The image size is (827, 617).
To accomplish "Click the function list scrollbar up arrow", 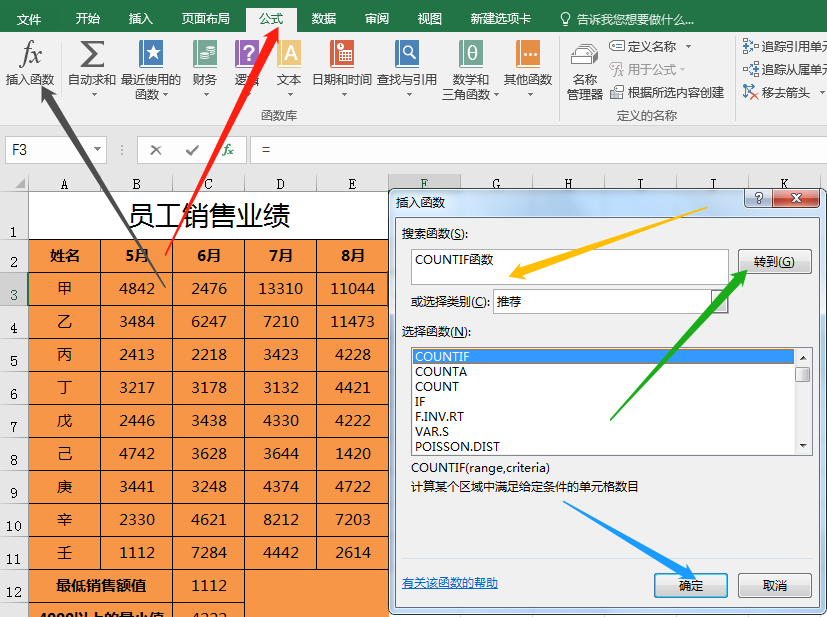I will click(x=803, y=358).
